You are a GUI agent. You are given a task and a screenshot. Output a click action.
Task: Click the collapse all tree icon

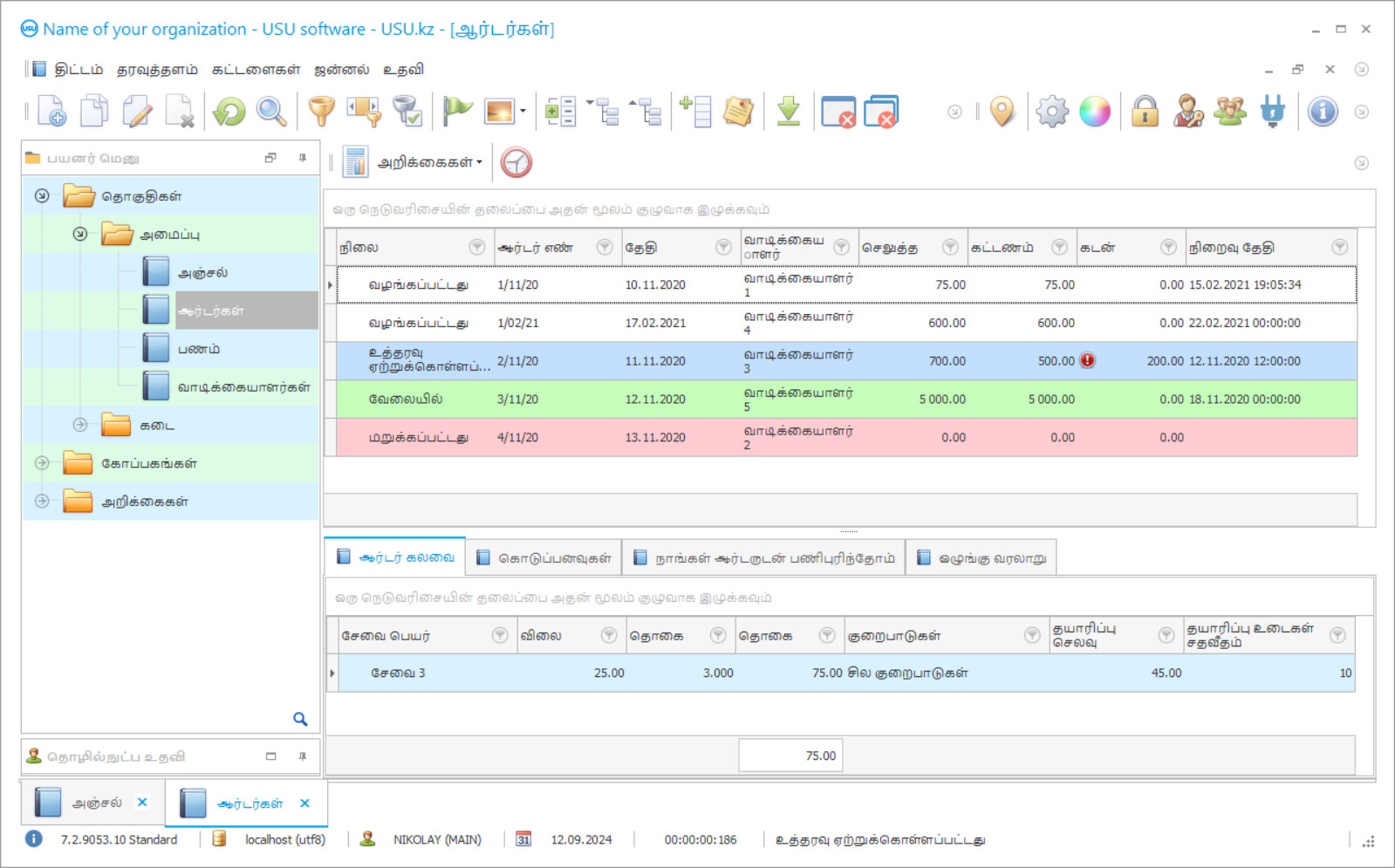pos(645,112)
